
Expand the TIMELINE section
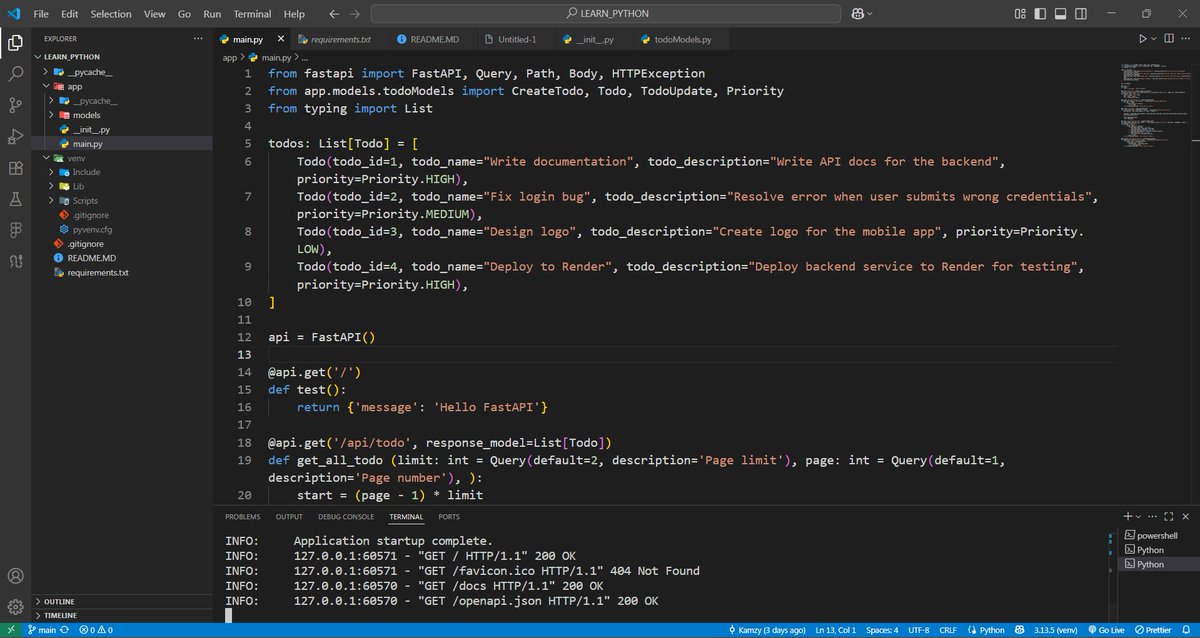[122, 615]
